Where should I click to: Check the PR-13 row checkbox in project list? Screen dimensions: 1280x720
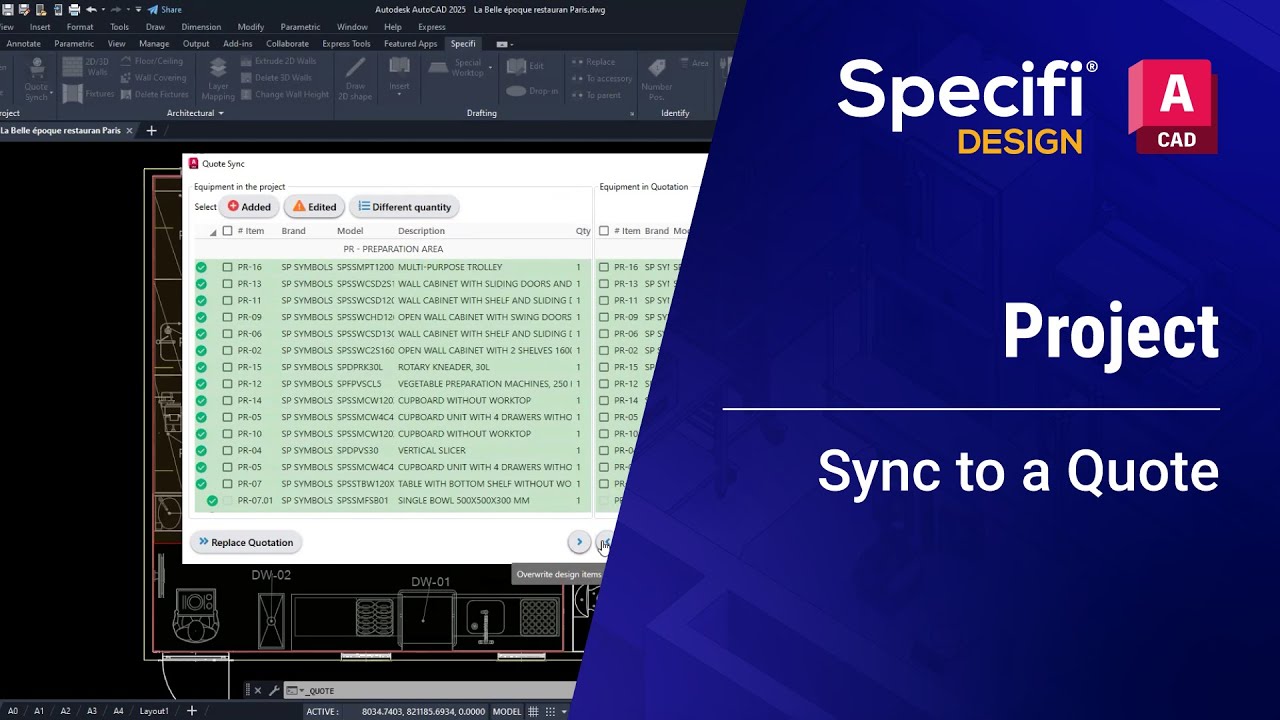[227, 284]
